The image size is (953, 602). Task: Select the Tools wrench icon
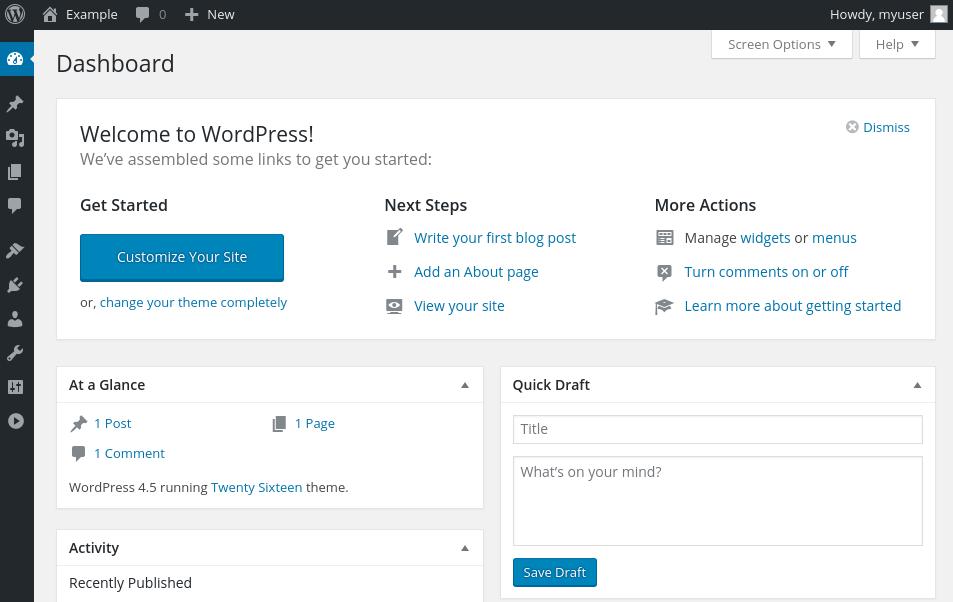[x=15, y=352]
